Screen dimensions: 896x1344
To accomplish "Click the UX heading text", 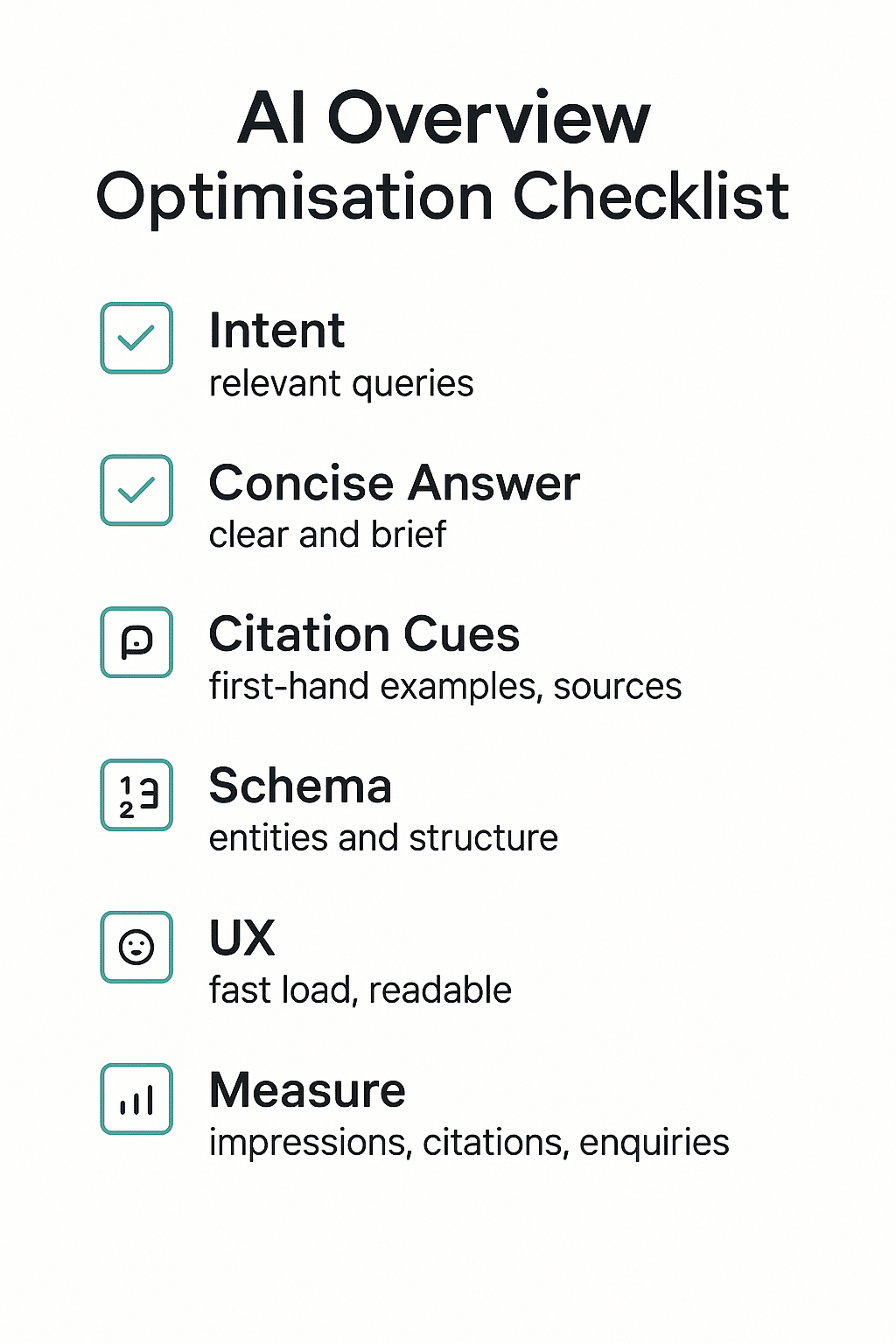I will point(242,938).
